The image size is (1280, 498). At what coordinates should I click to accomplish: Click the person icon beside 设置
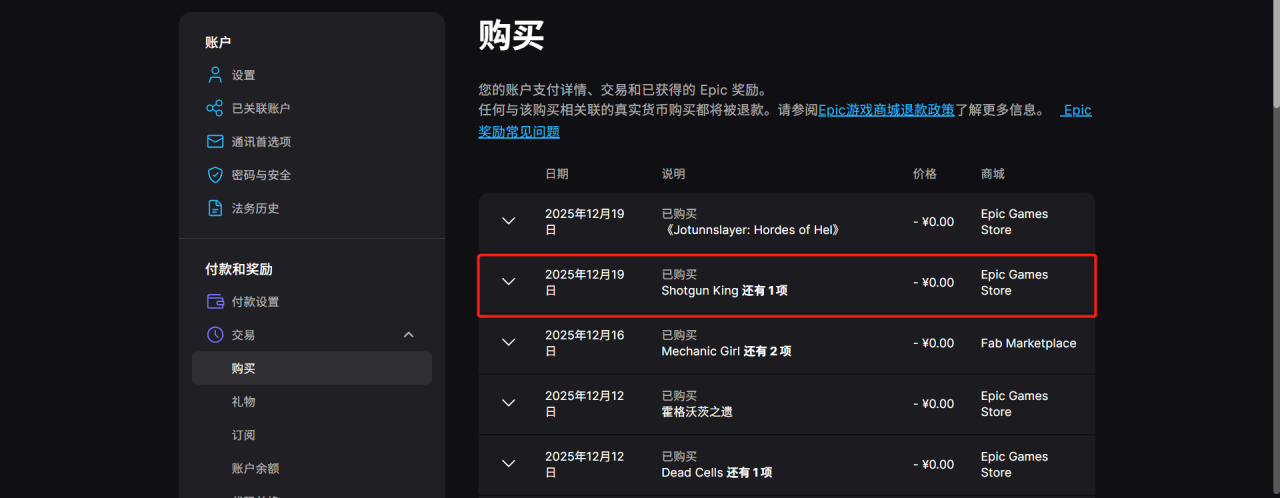214,75
